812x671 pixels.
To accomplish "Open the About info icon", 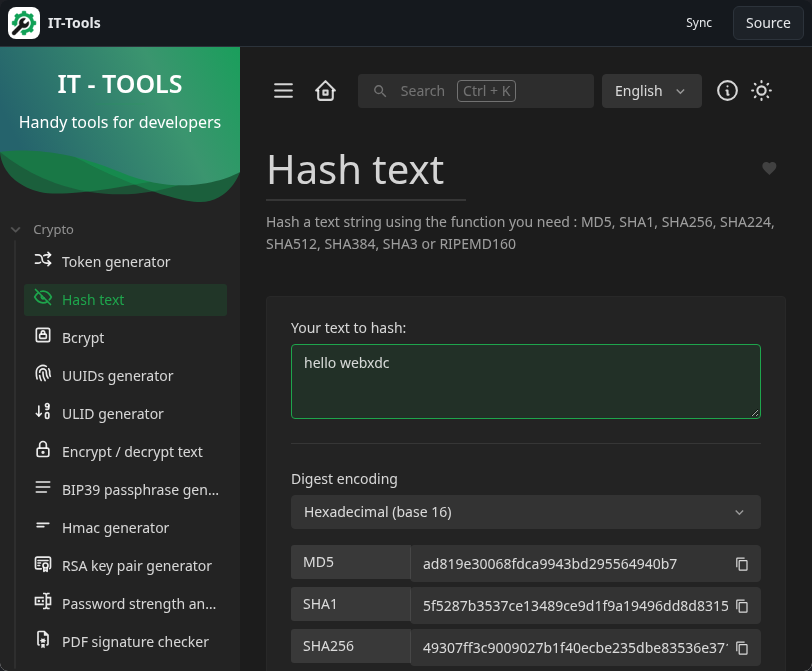I will point(727,91).
